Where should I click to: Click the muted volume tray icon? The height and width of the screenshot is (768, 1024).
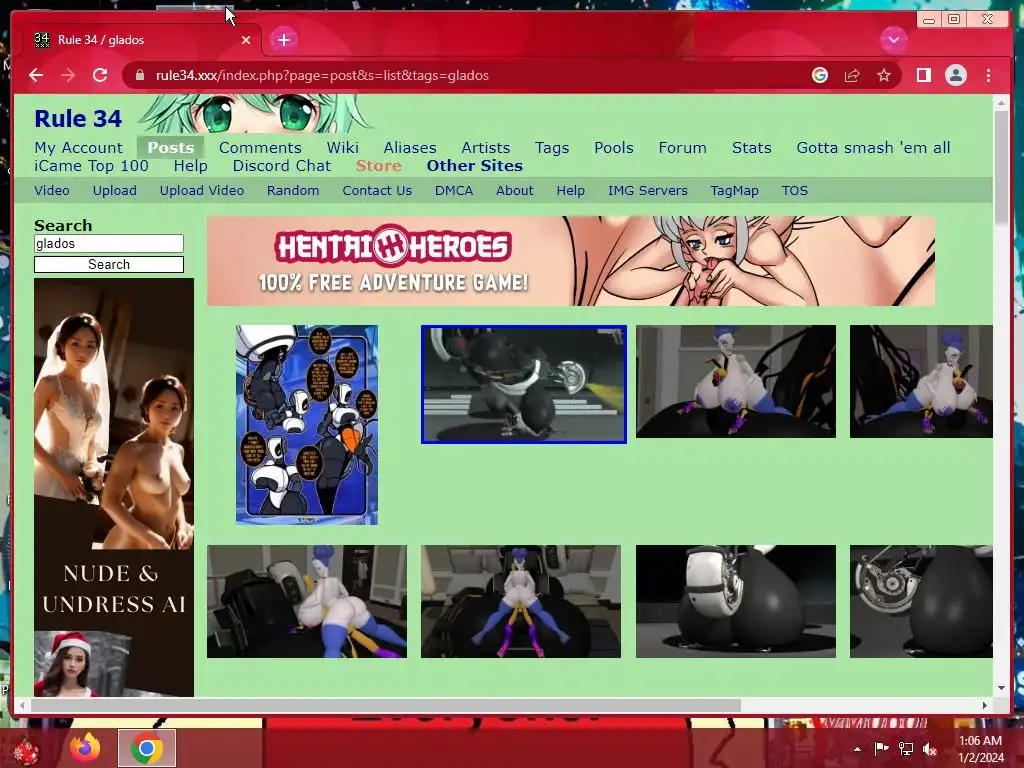(x=930, y=749)
